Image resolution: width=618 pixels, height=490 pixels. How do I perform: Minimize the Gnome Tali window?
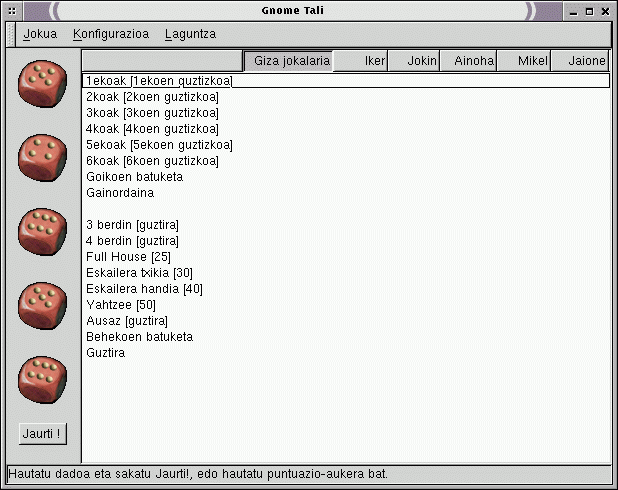(573, 11)
